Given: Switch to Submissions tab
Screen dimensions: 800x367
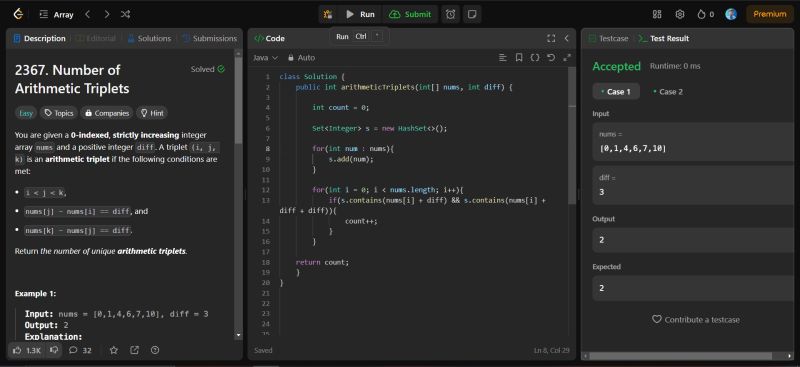Looking at the screenshot, I should click(210, 38).
